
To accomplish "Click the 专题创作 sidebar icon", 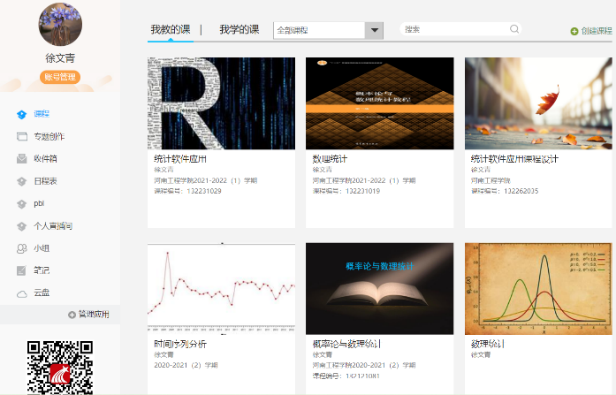I will click(x=22, y=136).
